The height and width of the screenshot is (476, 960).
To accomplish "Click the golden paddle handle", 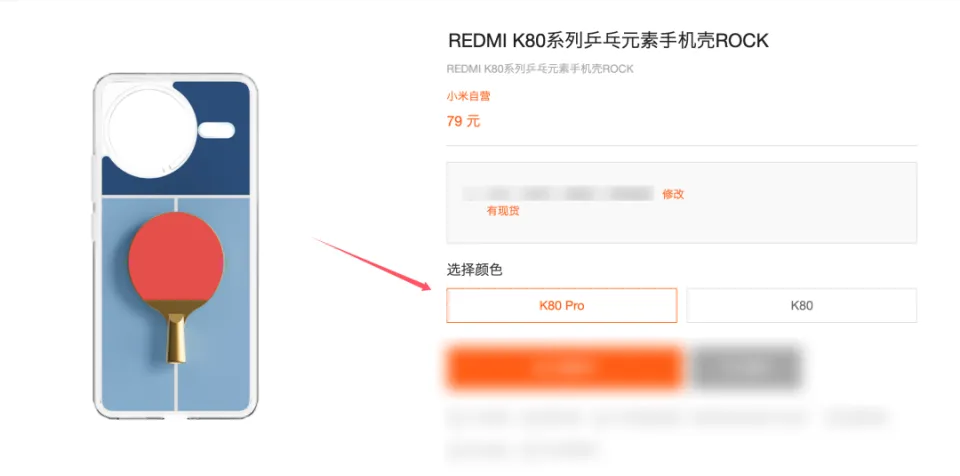I will (x=176, y=338).
